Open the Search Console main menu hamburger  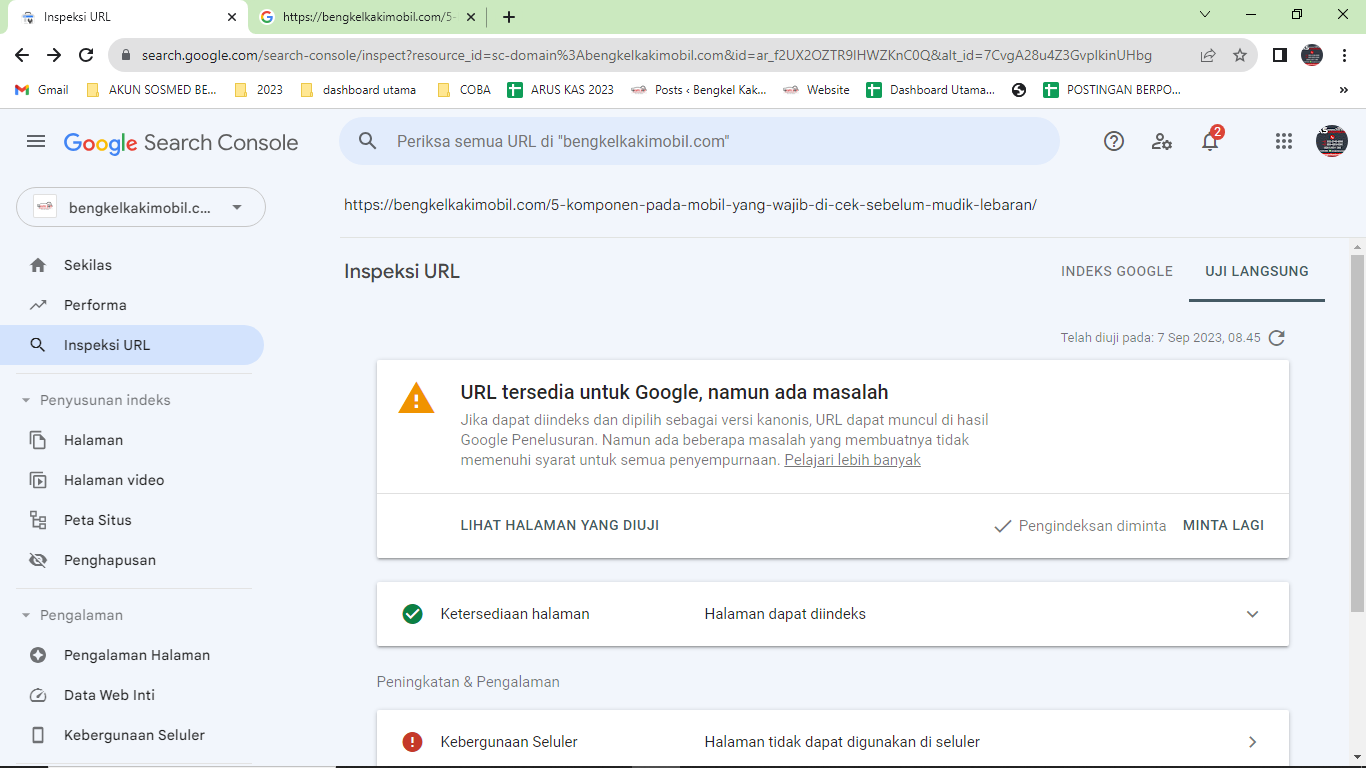click(36, 142)
